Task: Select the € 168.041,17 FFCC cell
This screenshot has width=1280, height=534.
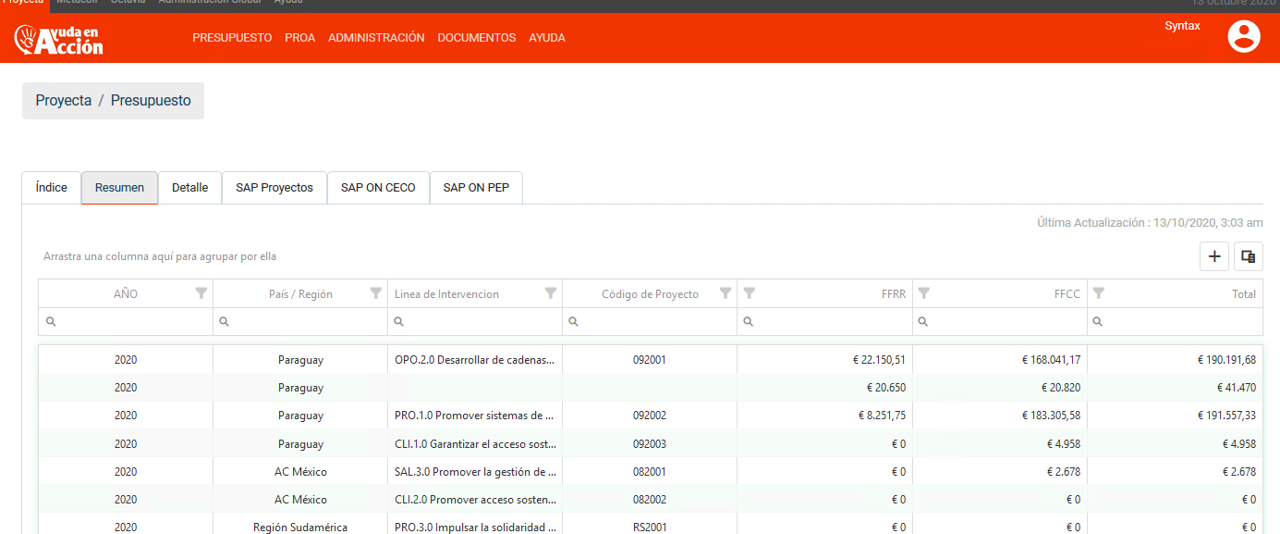Action: [1000, 360]
